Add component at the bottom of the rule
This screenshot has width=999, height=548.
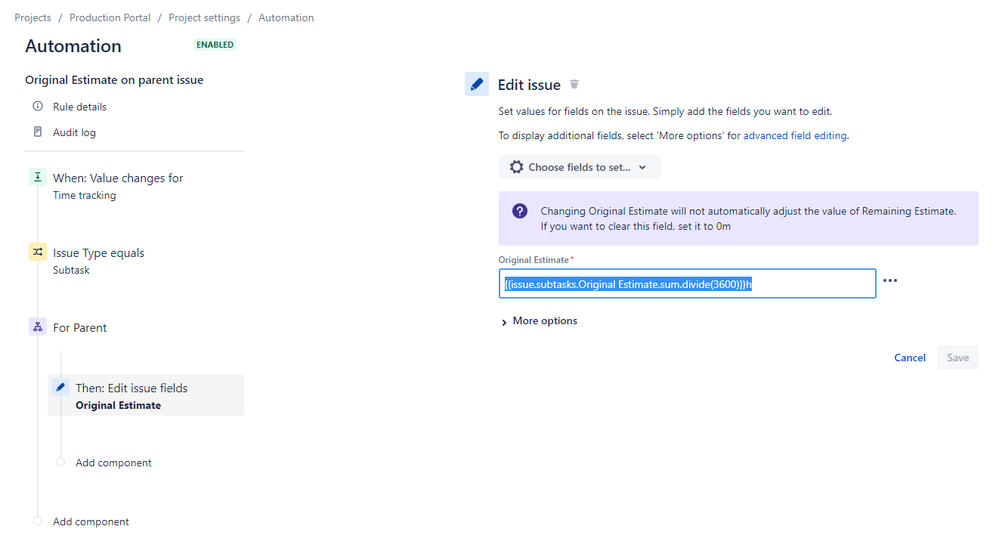(x=90, y=521)
